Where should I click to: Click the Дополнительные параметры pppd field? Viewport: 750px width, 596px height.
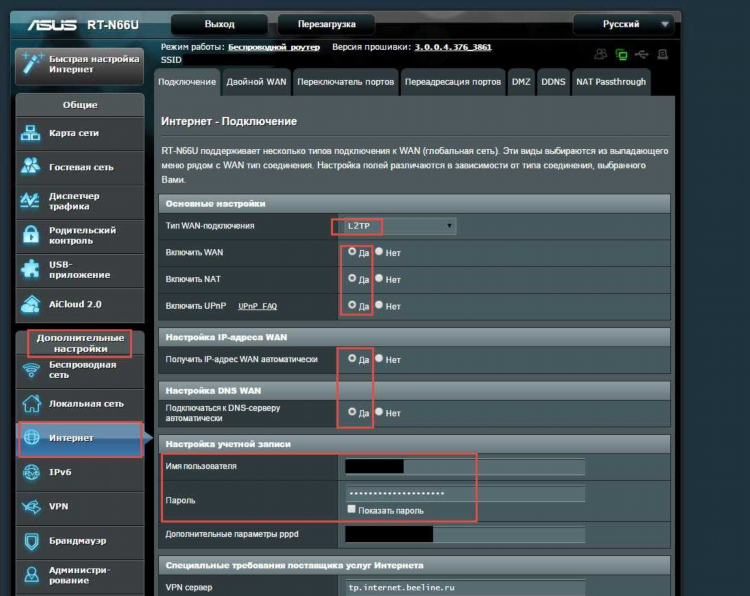tap(465, 534)
